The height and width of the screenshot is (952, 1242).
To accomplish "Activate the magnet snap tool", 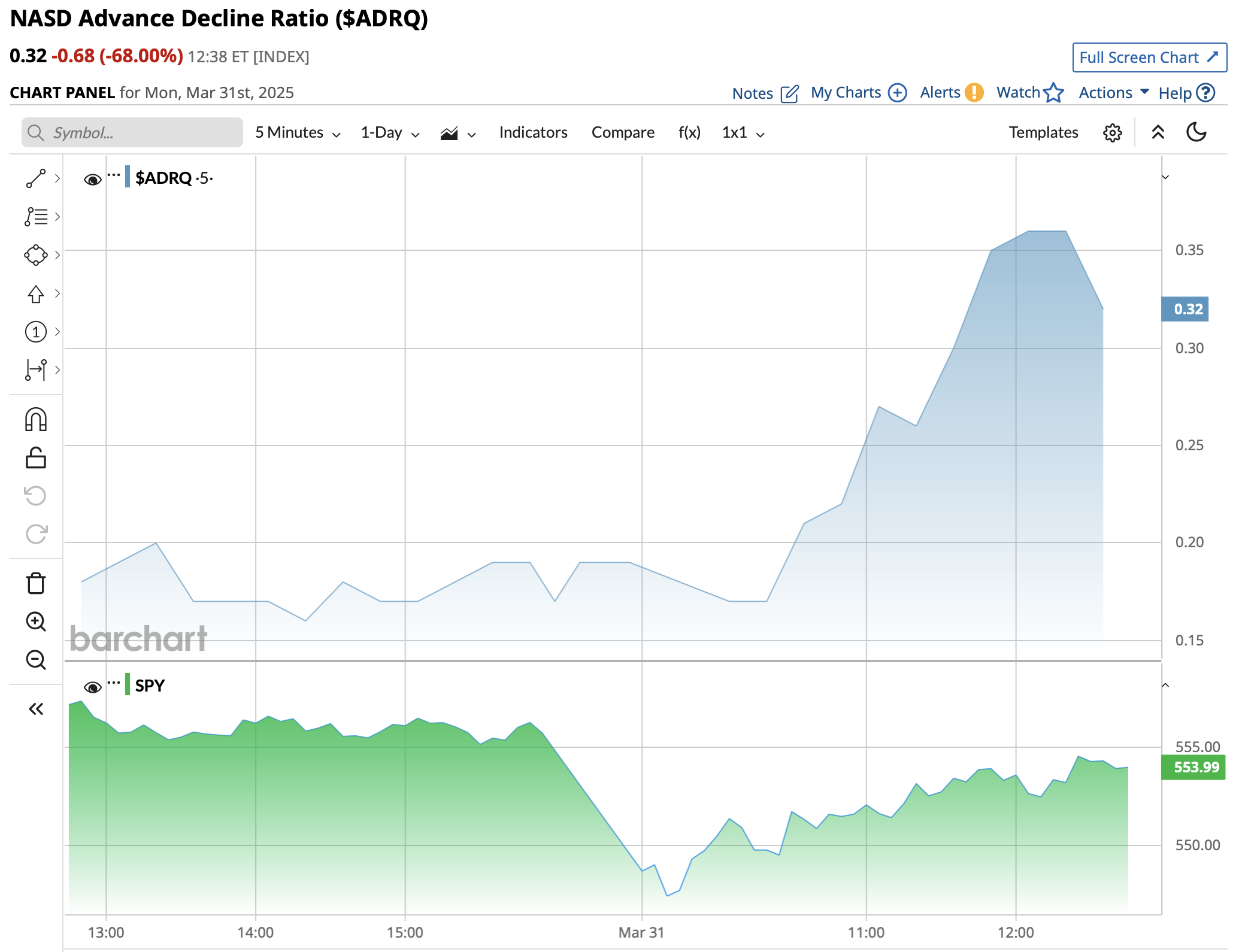I will point(36,420).
